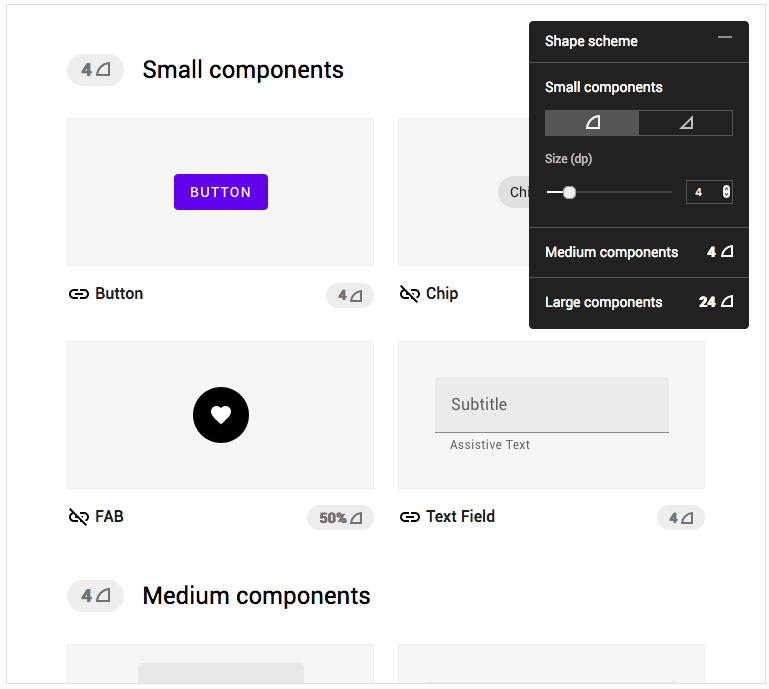The image size is (769, 689).
Task: Expand Large components in the Shape scheme panel
Action: point(638,302)
